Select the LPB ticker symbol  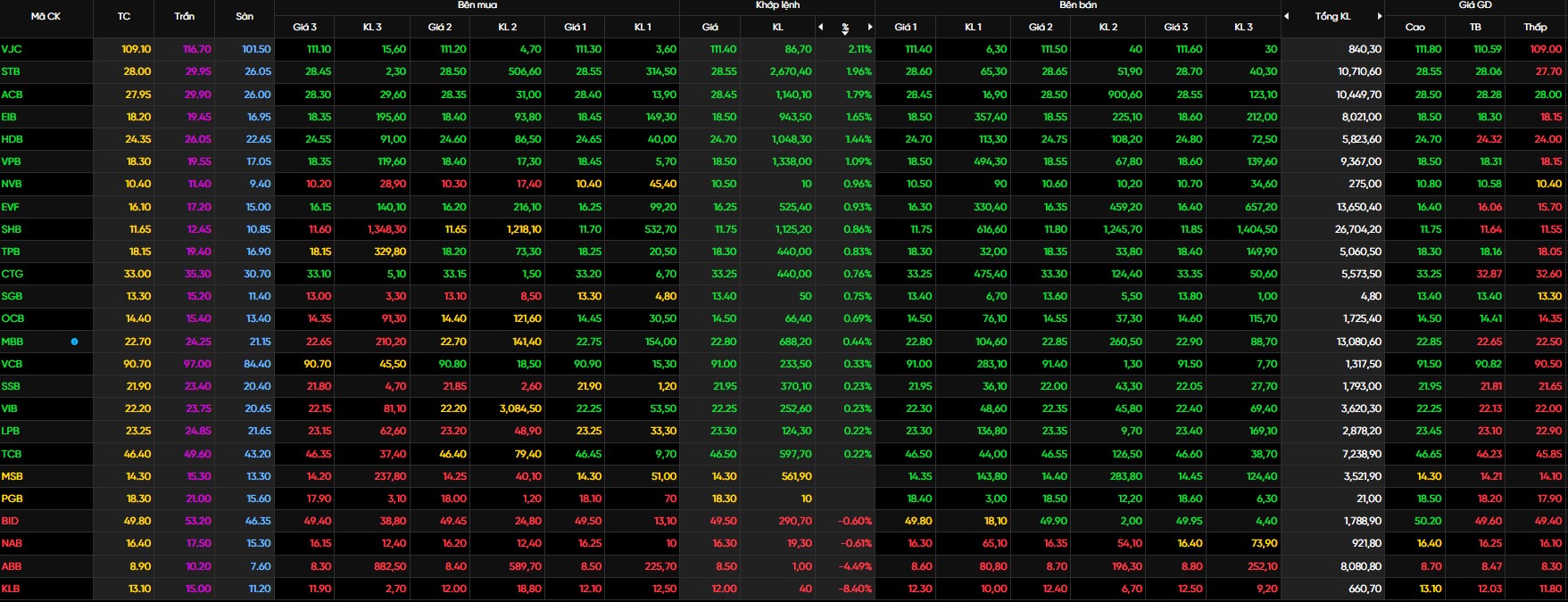point(11,431)
